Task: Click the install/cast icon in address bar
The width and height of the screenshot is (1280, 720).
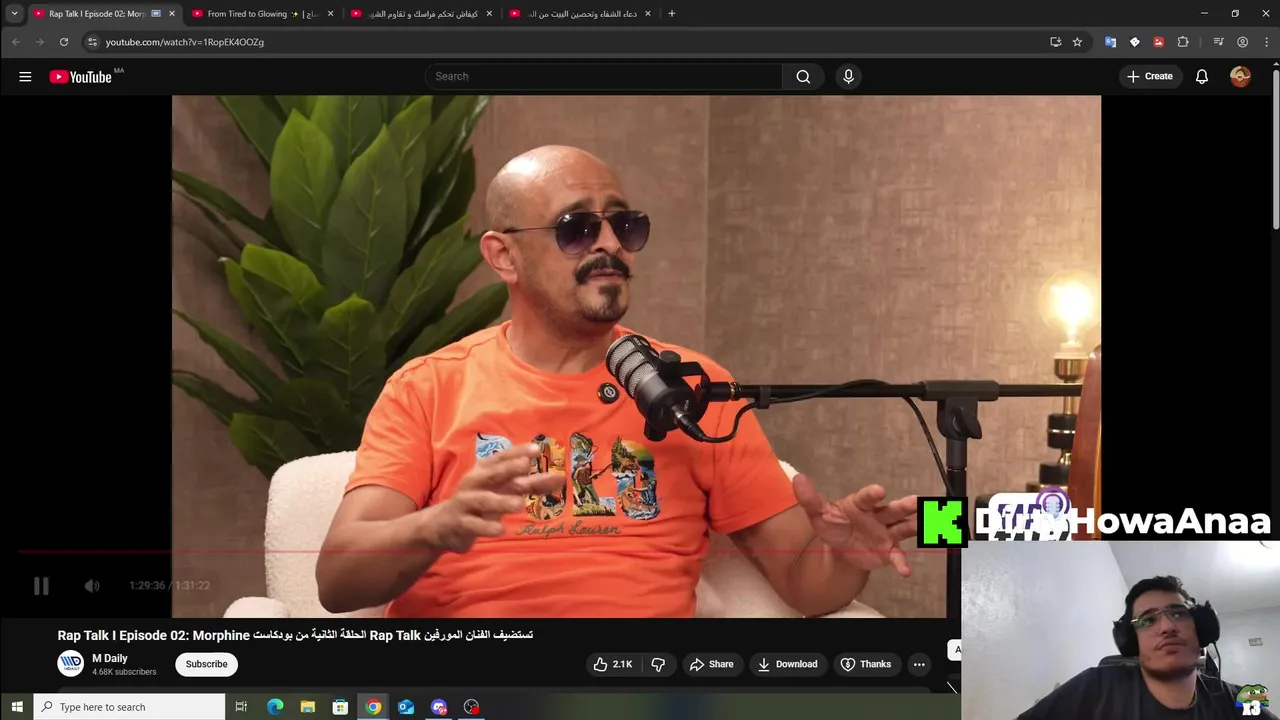Action: [x=1055, y=42]
